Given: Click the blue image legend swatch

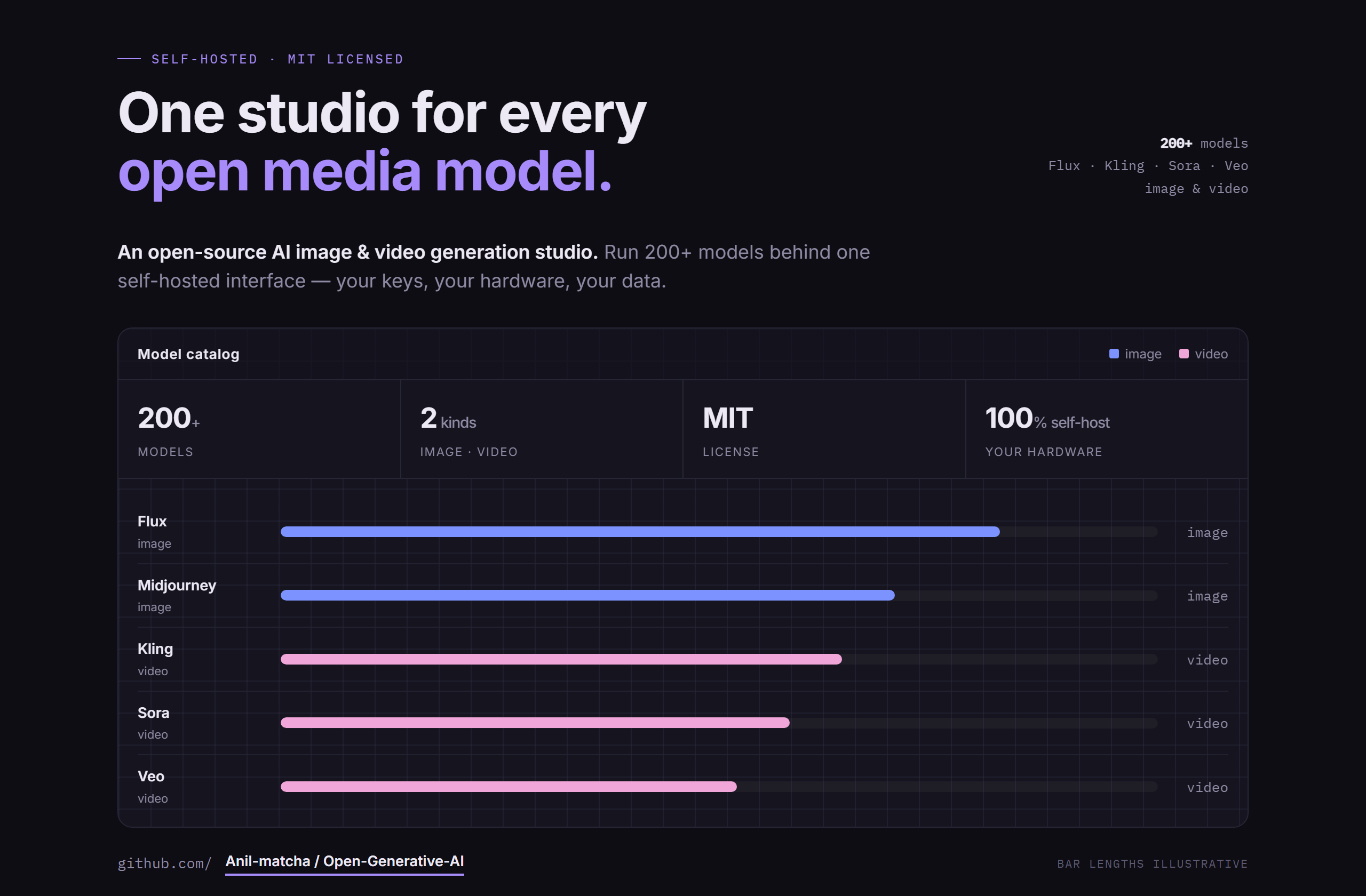Looking at the screenshot, I should (x=1114, y=354).
